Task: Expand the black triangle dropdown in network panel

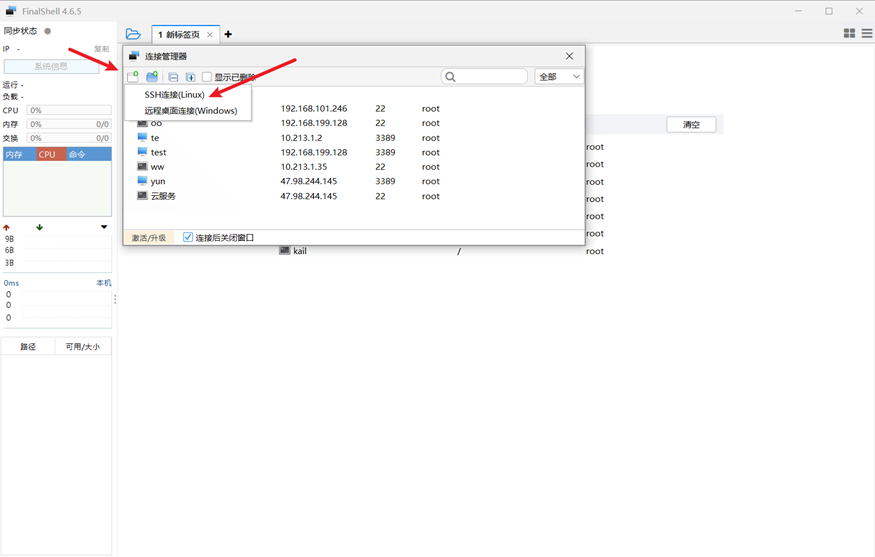Action: 104,228
